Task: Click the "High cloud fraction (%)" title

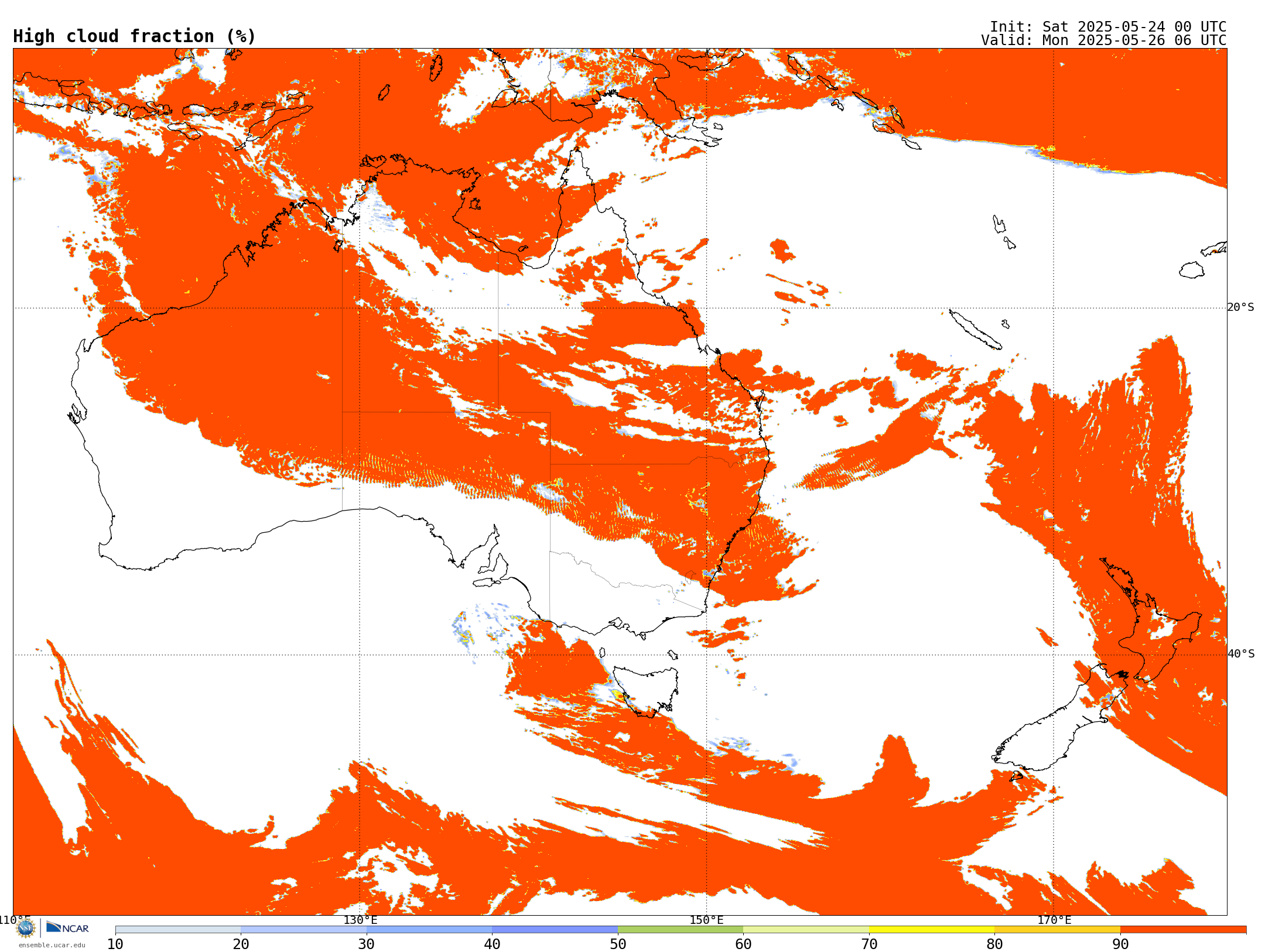Action: click(x=135, y=36)
